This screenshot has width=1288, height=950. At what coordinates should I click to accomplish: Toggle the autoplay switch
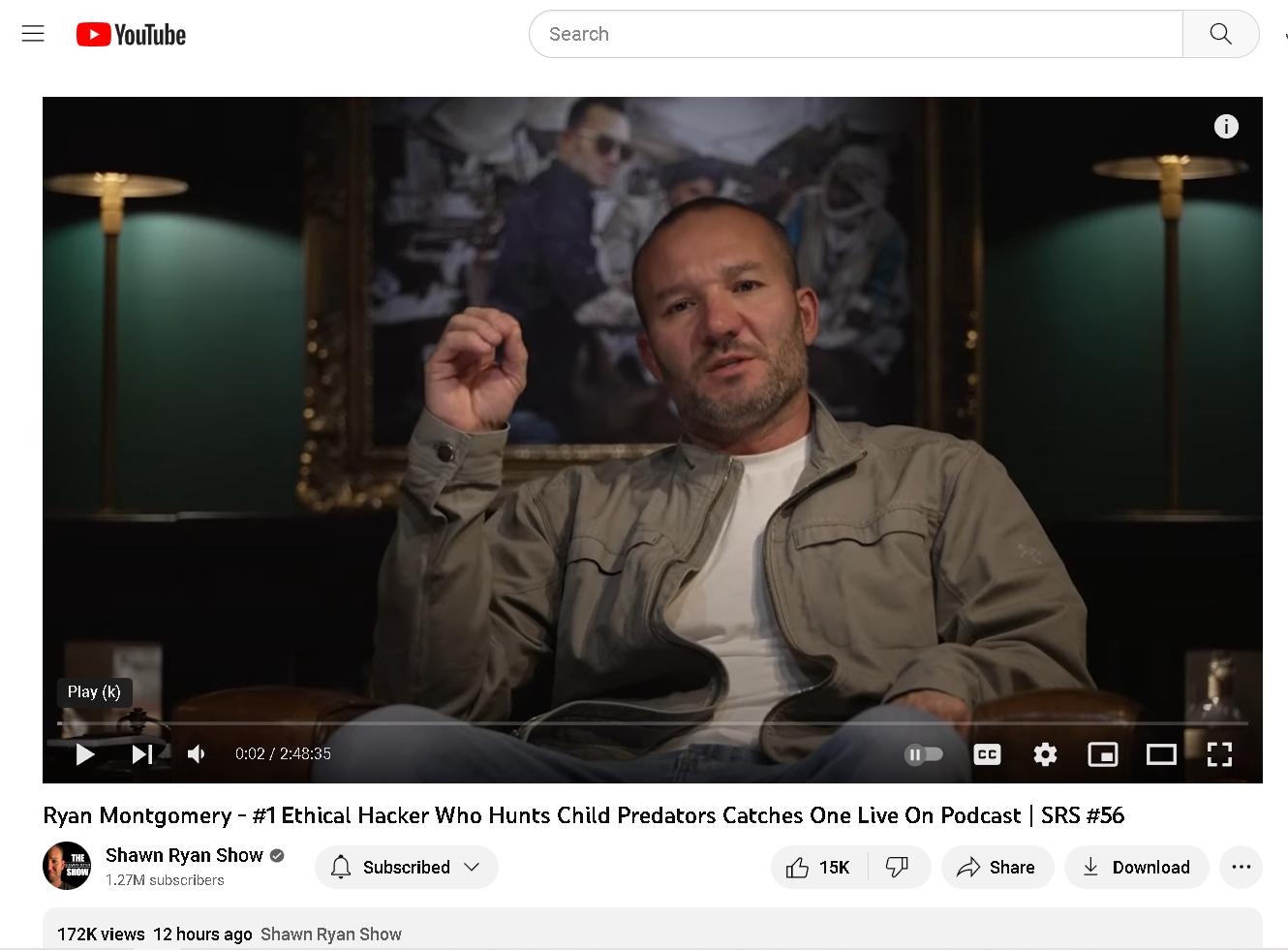coord(923,754)
